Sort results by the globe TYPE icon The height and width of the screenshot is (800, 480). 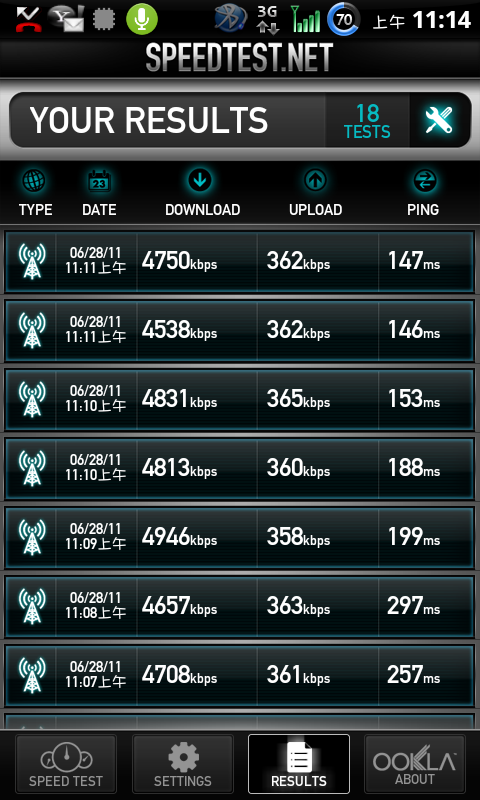(x=35, y=181)
